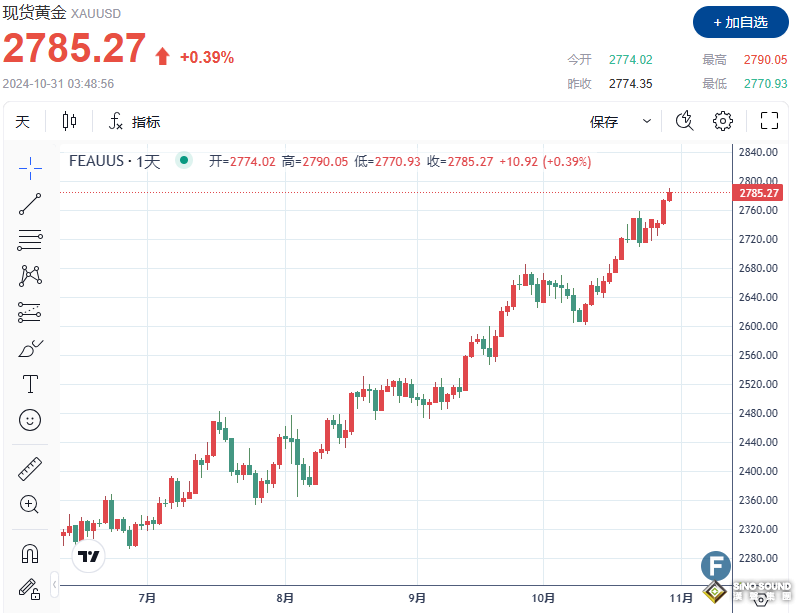Screen dimensions: 801x613
Task: Activate the zoom-in magnifier tool
Action: tap(29, 505)
